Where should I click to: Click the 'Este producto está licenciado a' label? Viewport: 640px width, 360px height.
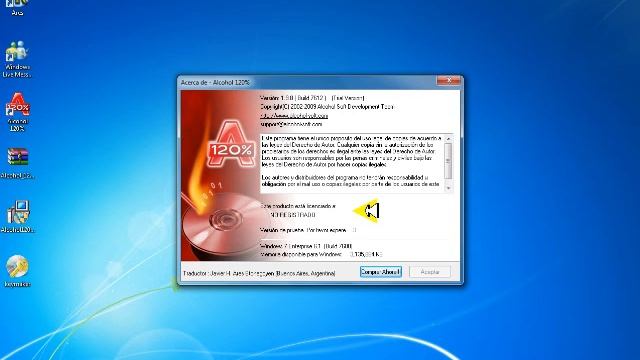coord(298,206)
